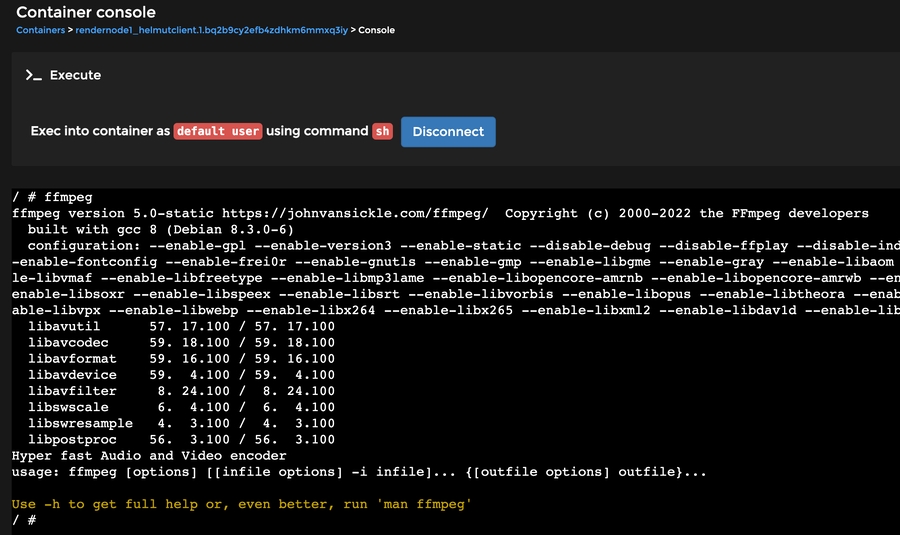Click the yellow 'Use -h to get full help' message
The image size is (900, 535).
point(241,504)
